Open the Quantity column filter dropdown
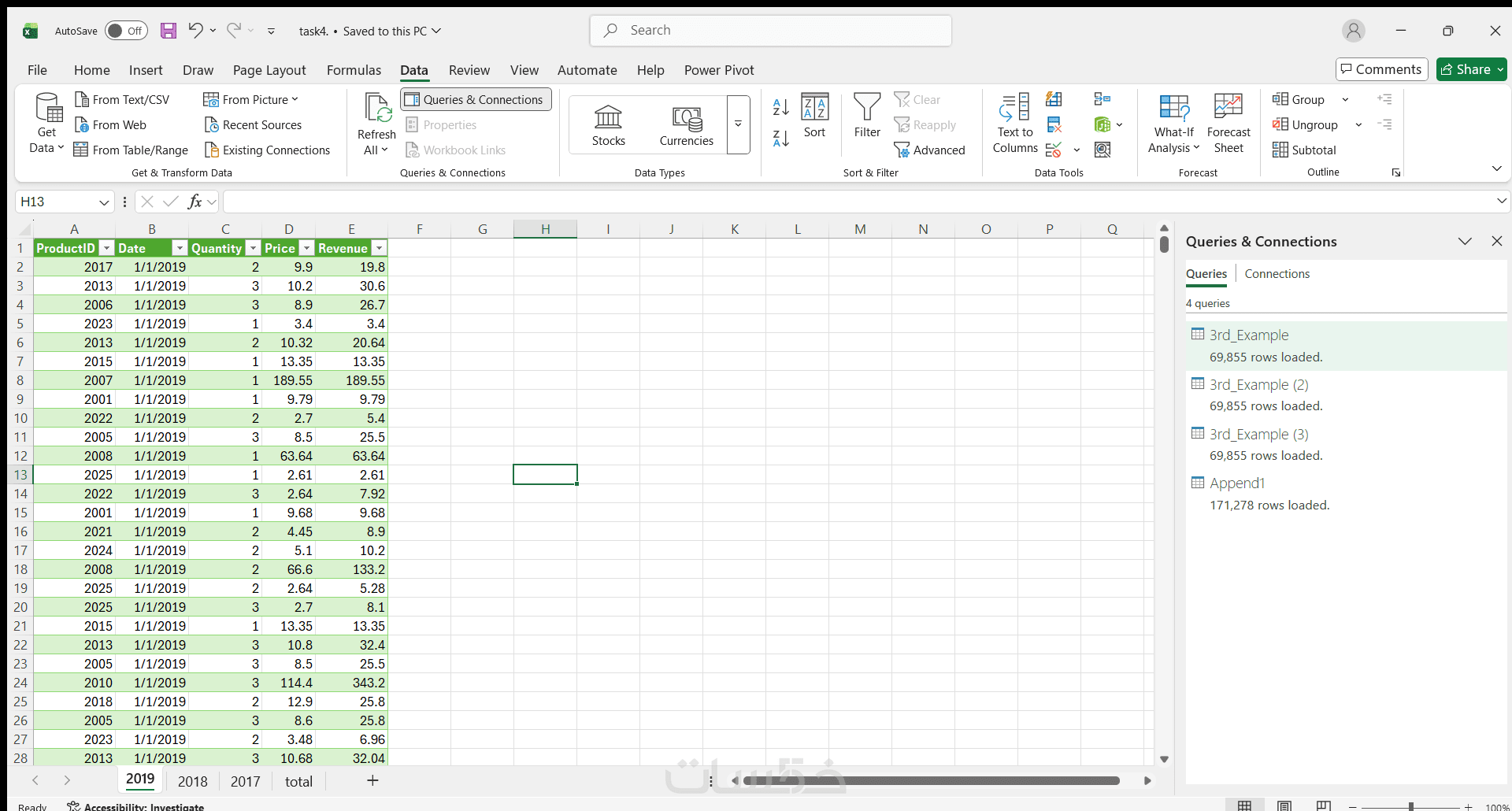The image size is (1512, 811). 253,248
